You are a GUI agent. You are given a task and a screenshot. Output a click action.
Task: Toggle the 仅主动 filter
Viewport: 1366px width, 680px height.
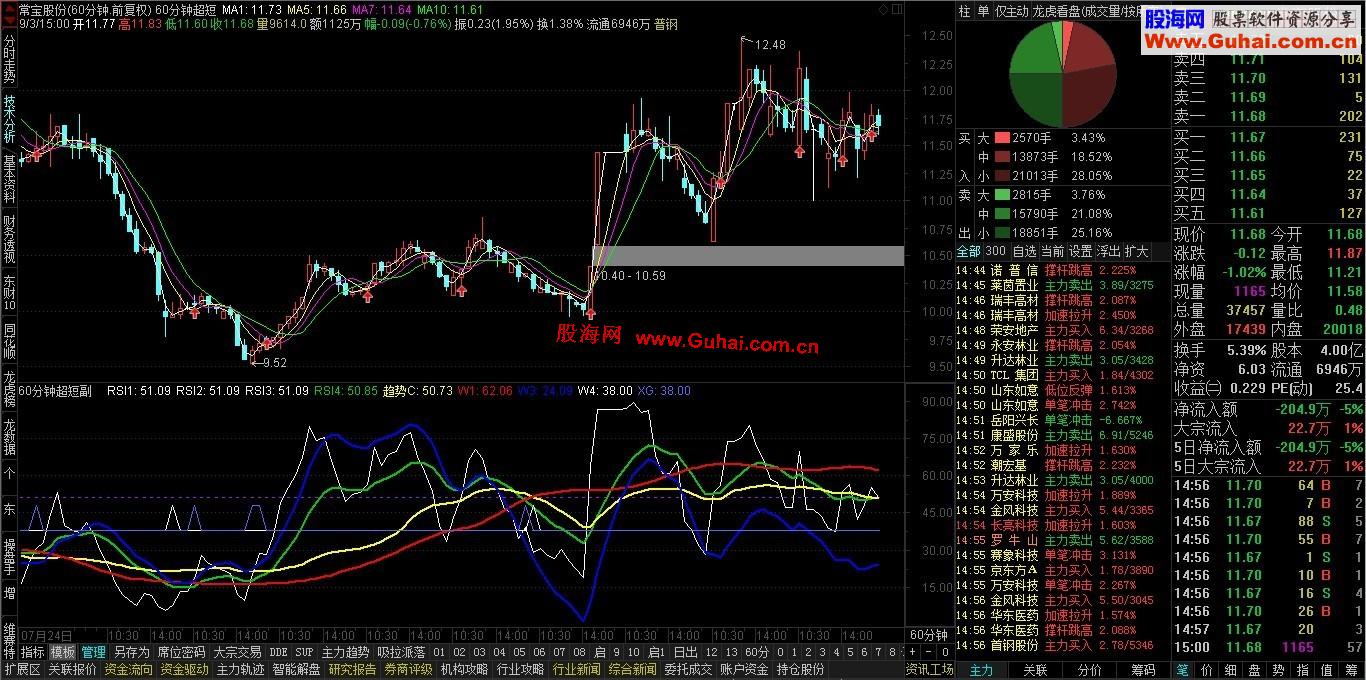click(1012, 11)
